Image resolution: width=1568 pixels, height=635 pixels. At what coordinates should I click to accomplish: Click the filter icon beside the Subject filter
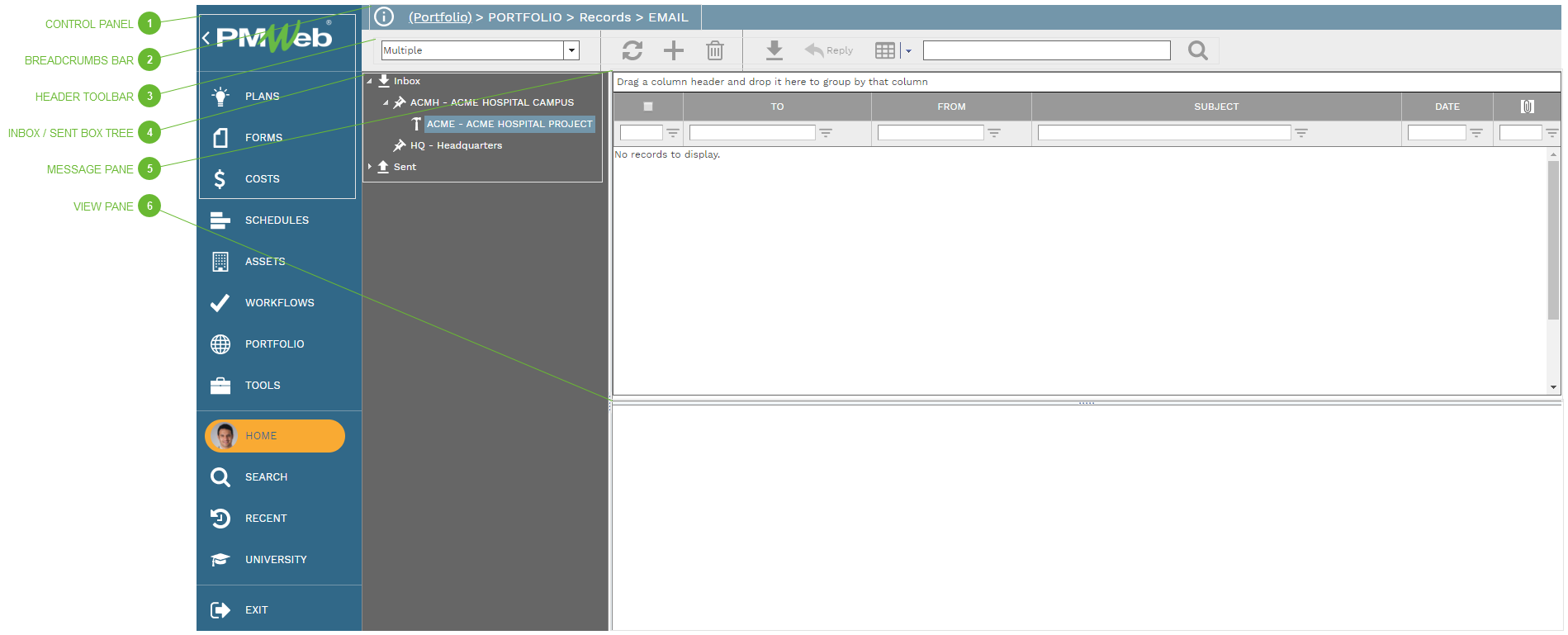click(x=1301, y=133)
